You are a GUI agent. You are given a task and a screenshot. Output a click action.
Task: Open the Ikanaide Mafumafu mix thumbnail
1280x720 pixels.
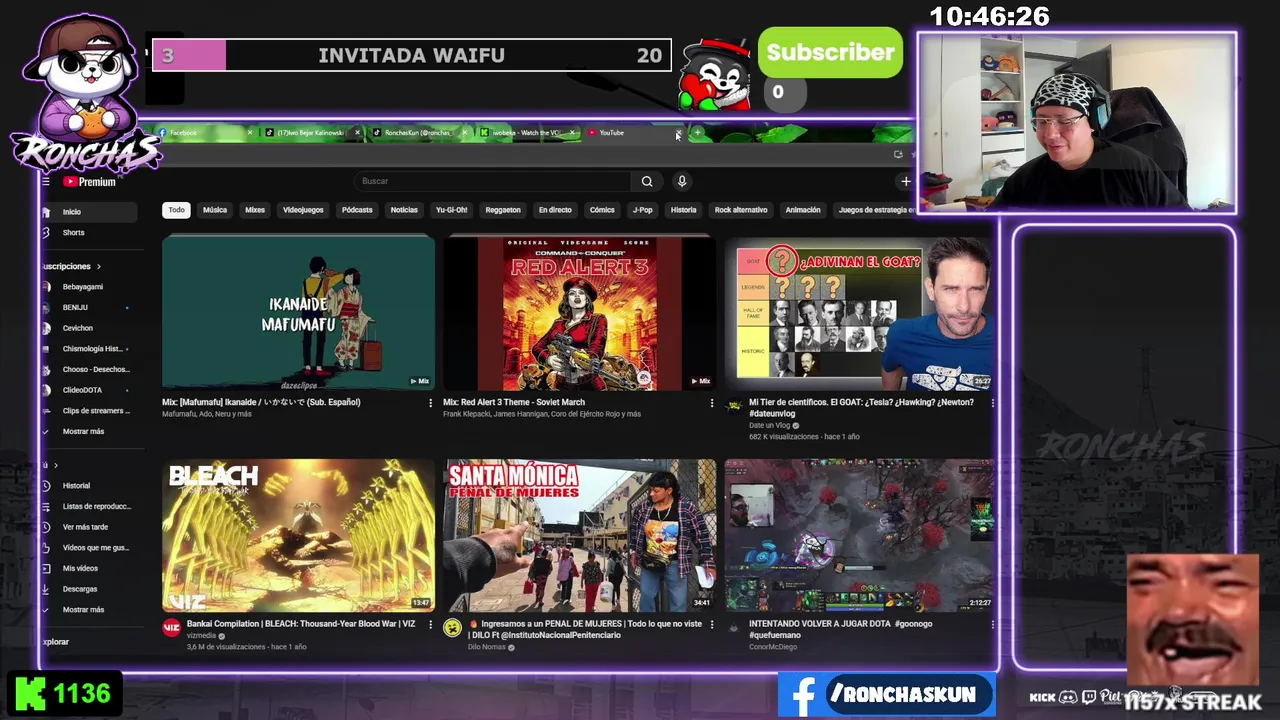pyautogui.click(x=298, y=312)
